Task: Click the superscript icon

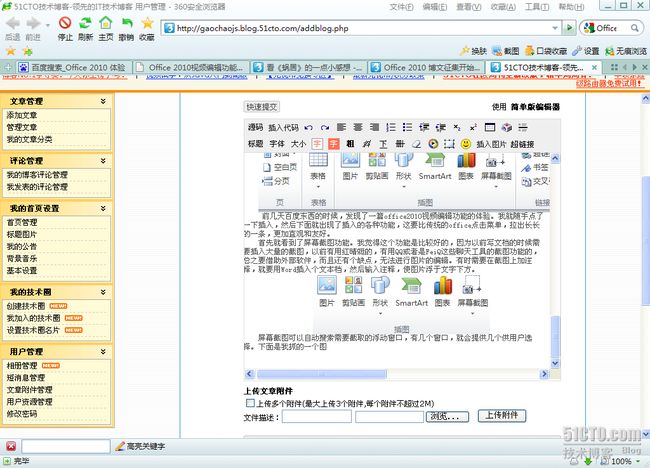Action: point(473,127)
